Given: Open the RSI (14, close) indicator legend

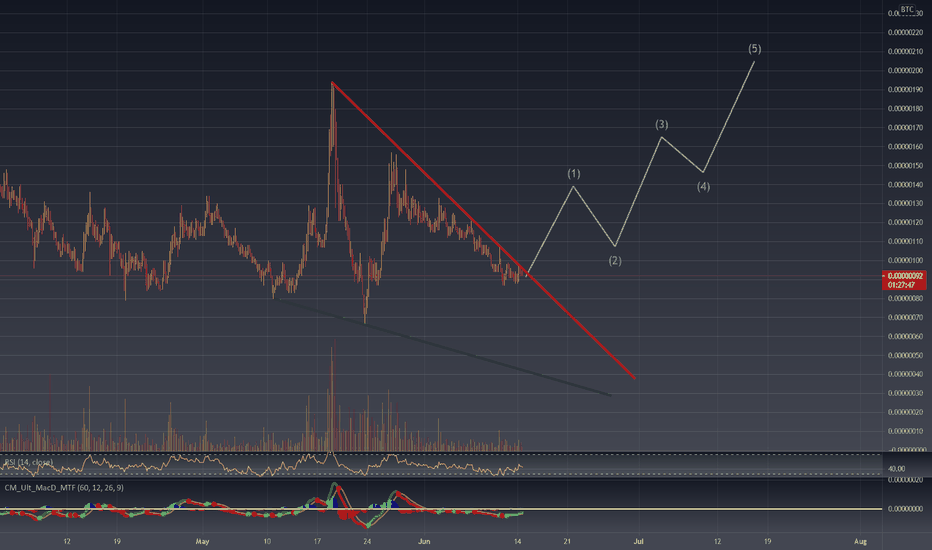Looking at the screenshot, I should [x=29, y=462].
